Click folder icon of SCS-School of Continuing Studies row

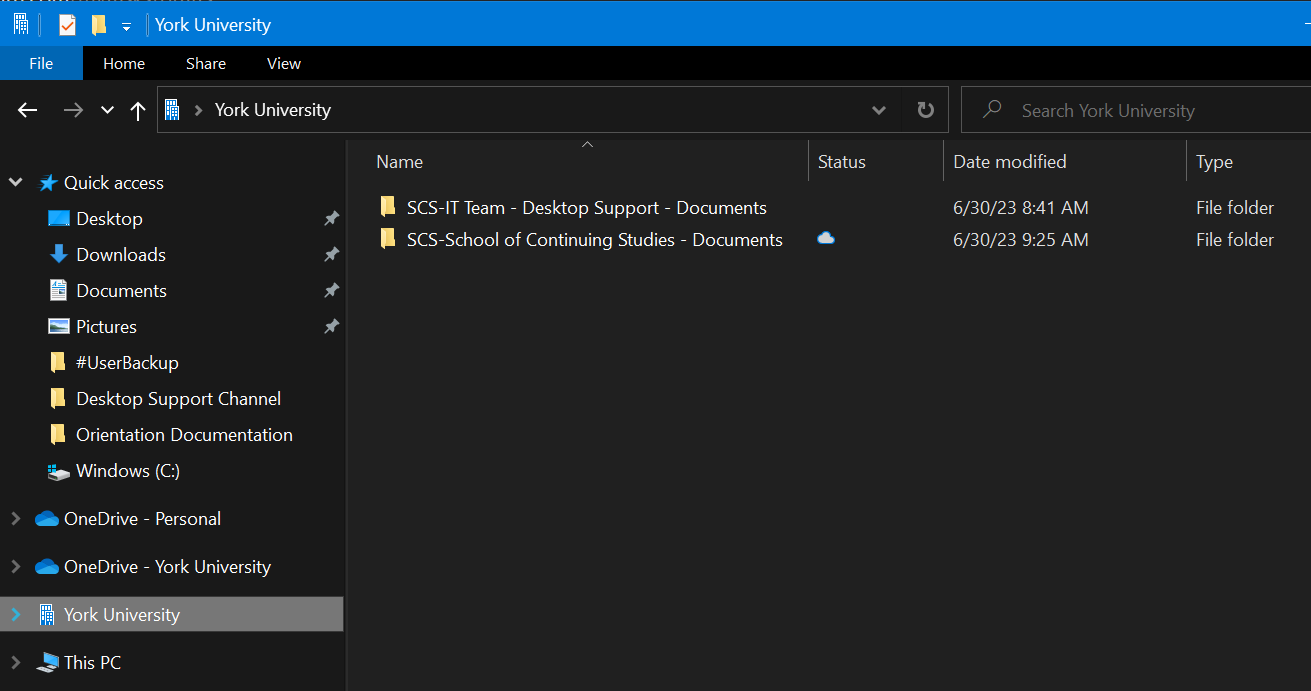click(388, 239)
